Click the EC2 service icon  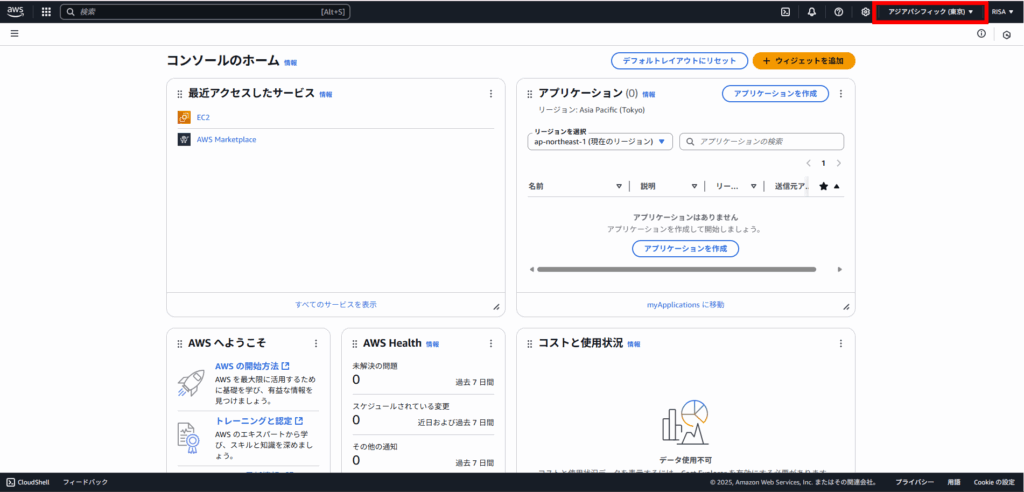click(x=184, y=118)
